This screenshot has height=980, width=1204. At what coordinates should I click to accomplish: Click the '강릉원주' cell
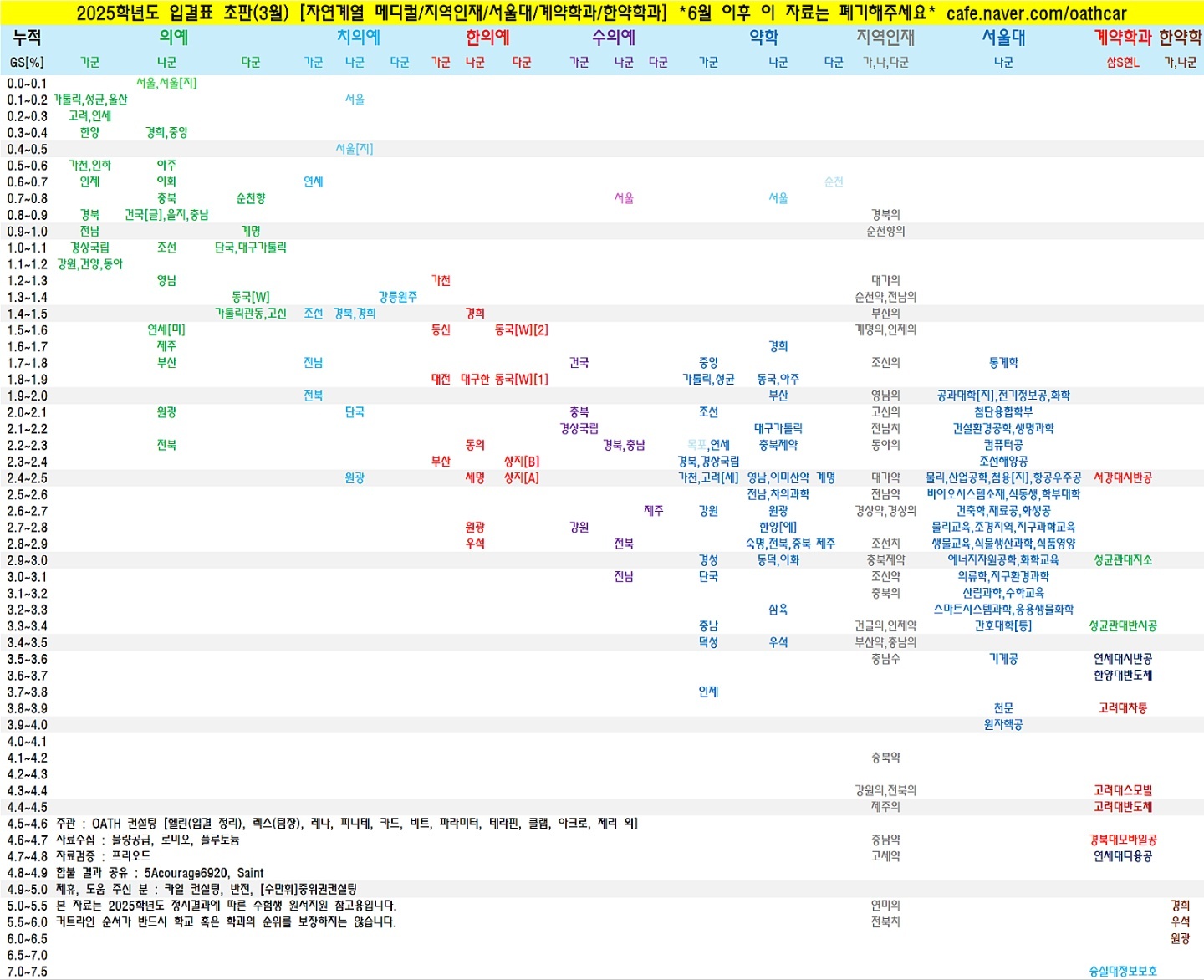(398, 297)
